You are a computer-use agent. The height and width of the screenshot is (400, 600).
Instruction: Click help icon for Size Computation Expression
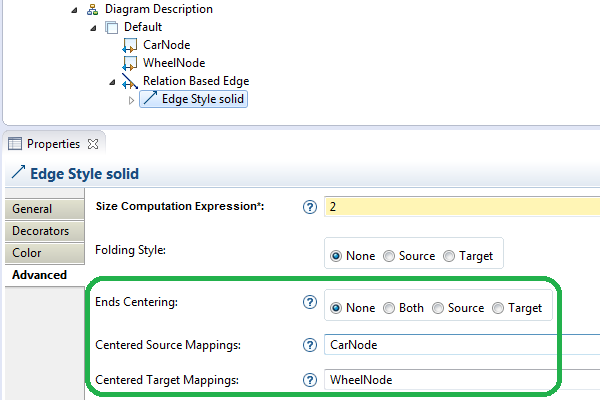310,206
